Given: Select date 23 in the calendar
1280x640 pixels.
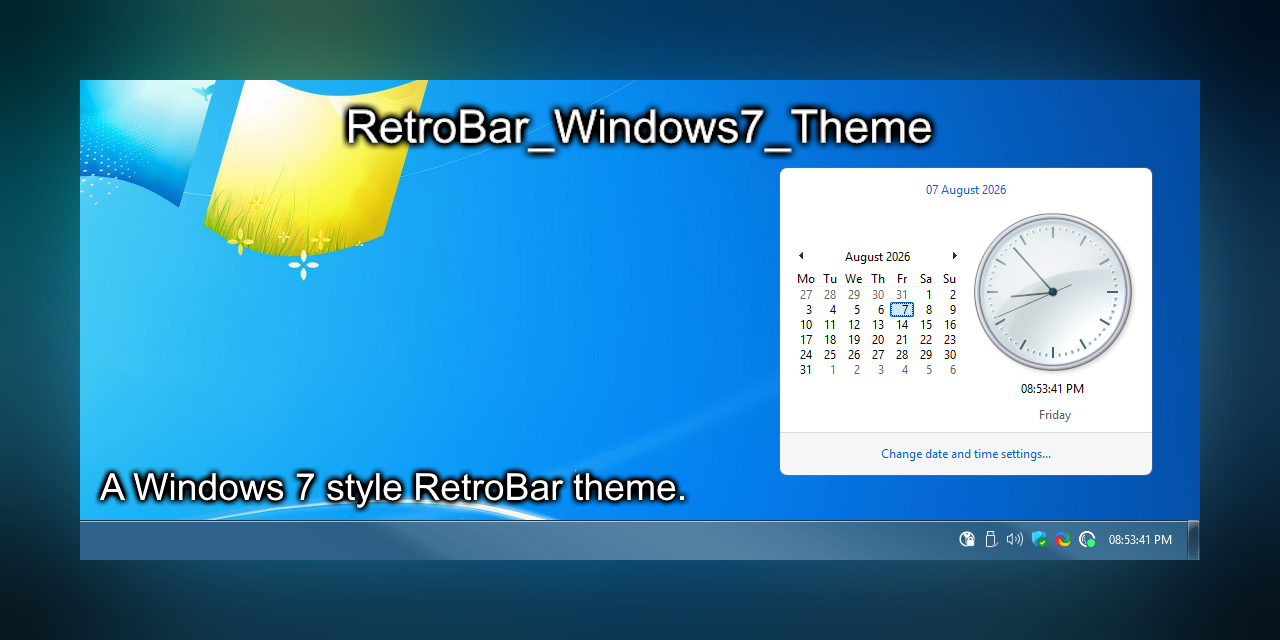Looking at the screenshot, I should coord(950,340).
